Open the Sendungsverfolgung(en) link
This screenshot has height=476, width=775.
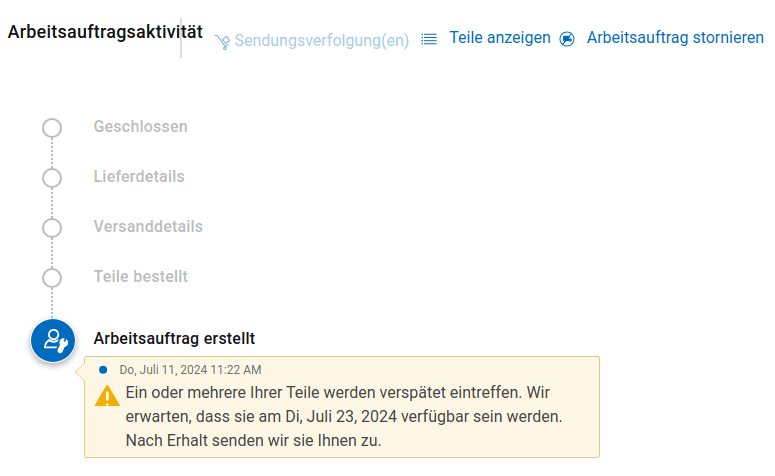pos(321,40)
